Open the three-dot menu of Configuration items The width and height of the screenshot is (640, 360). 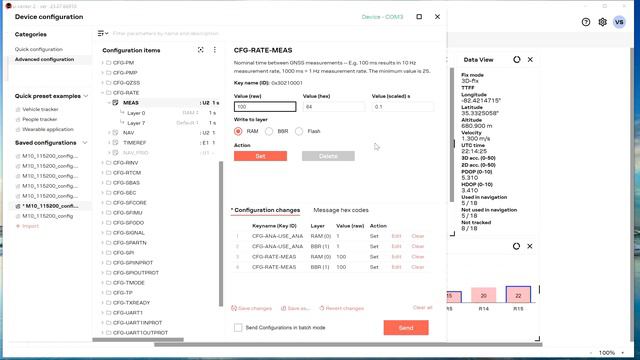click(x=215, y=50)
